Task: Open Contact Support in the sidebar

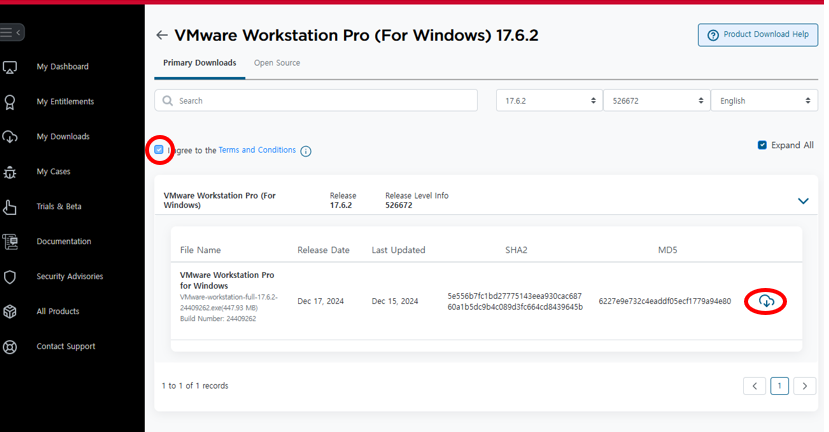Action: pos(66,346)
